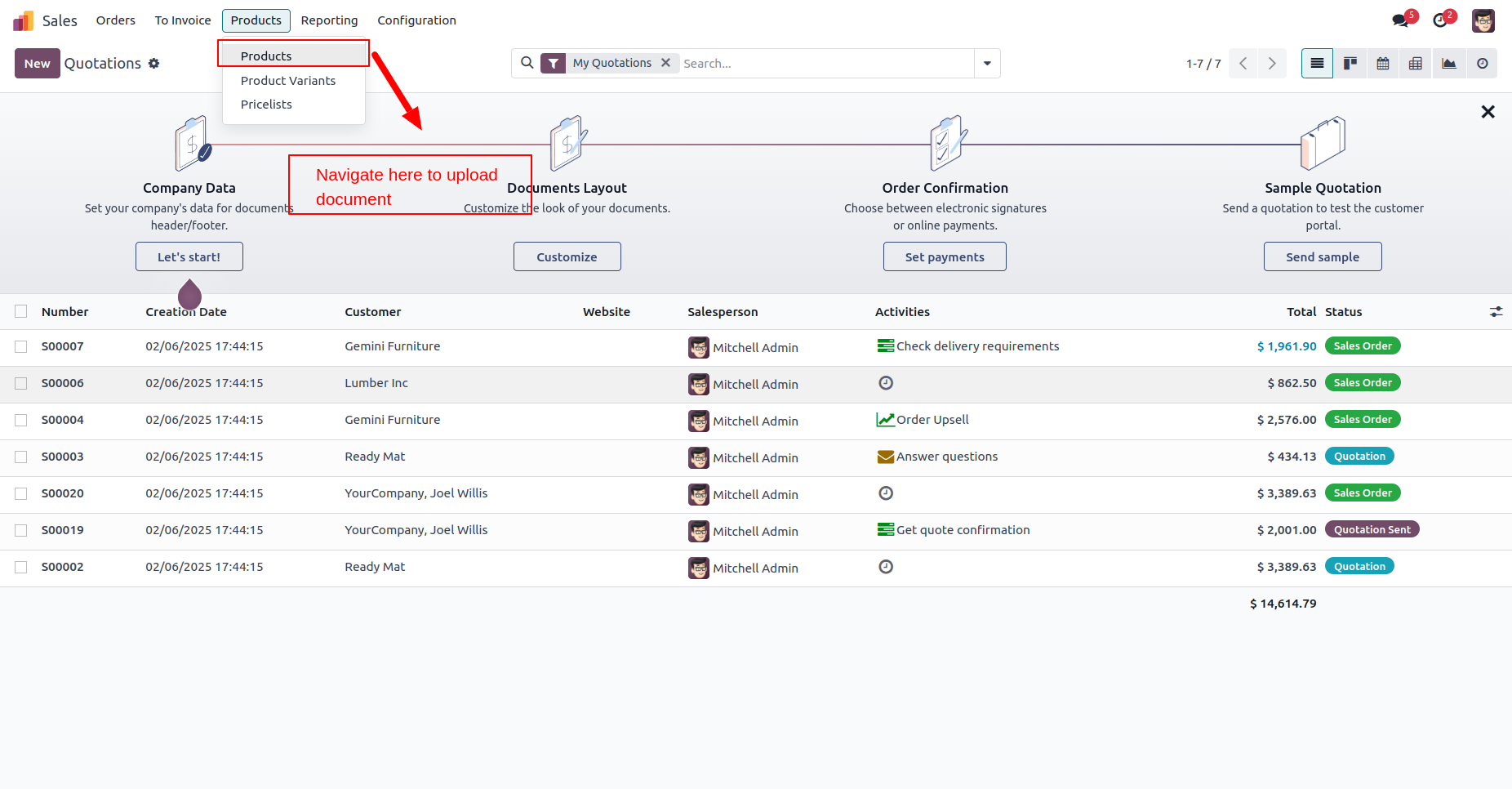Open record with Quotation Sent status
This screenshot has width=1512, height=789.
pyautogui.click(x=1372, y=530)
